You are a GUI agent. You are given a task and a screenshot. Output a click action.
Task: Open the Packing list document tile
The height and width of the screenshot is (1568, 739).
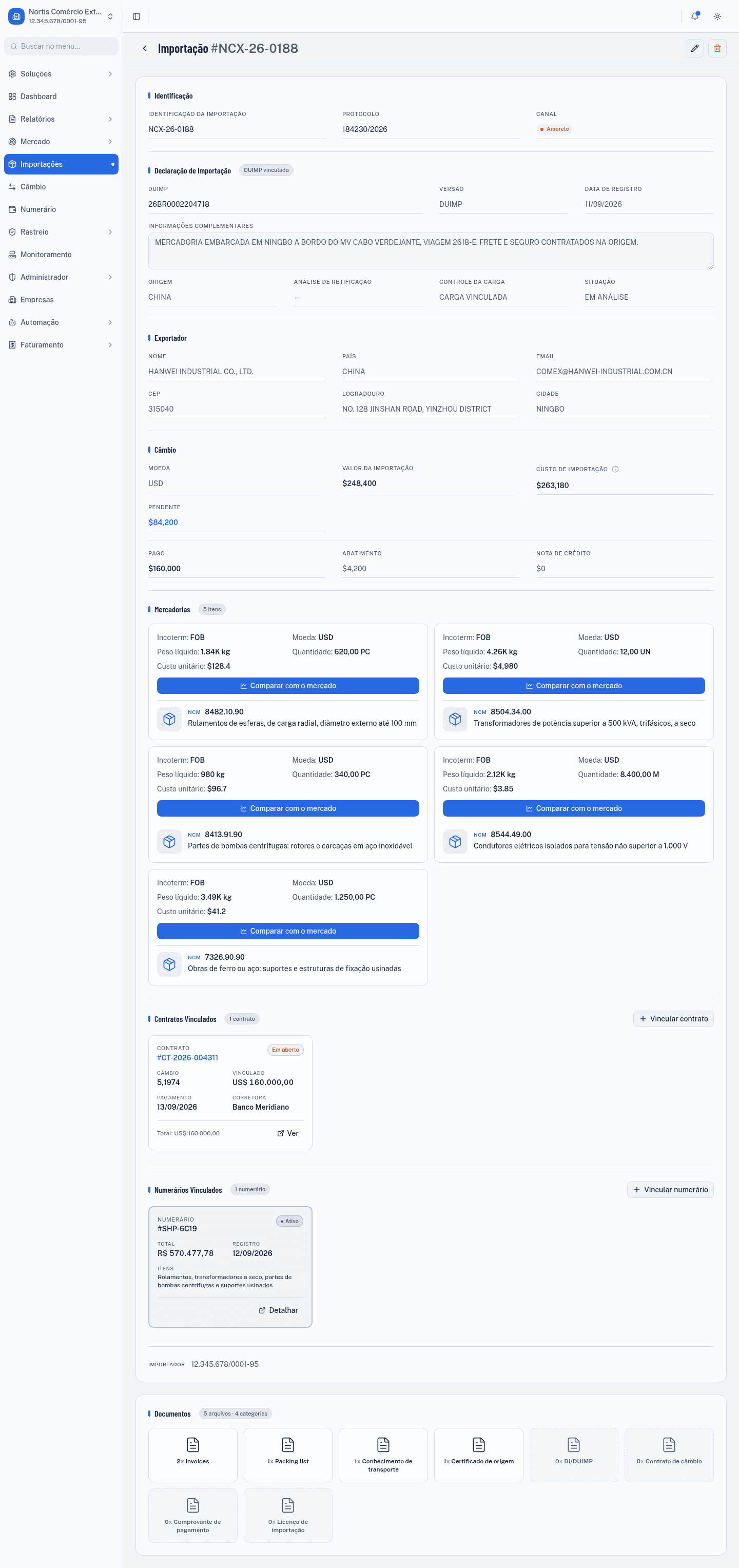pyautogui.click(x=288, y=1455)
